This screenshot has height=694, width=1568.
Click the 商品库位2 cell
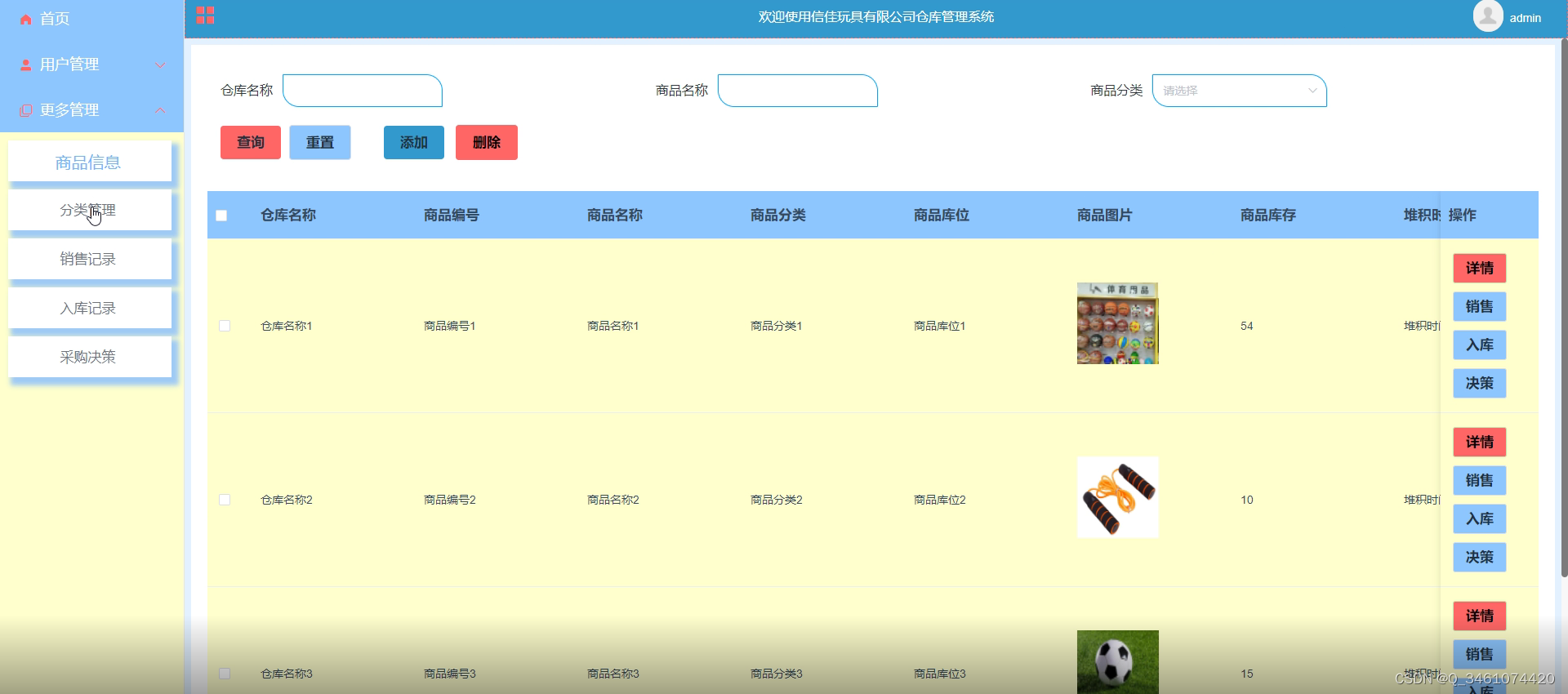coord(940,500)
